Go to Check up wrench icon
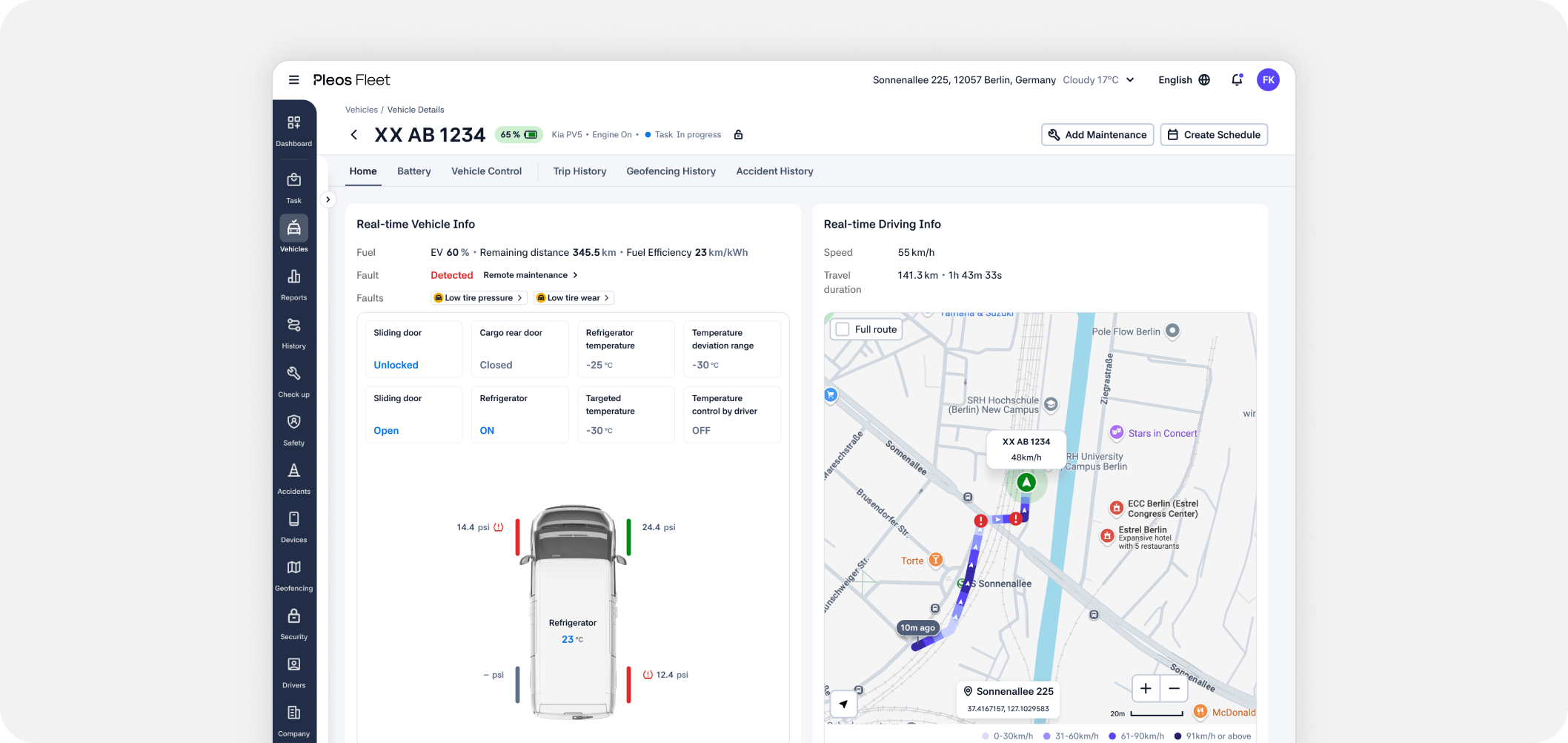 tap(293, 374)
